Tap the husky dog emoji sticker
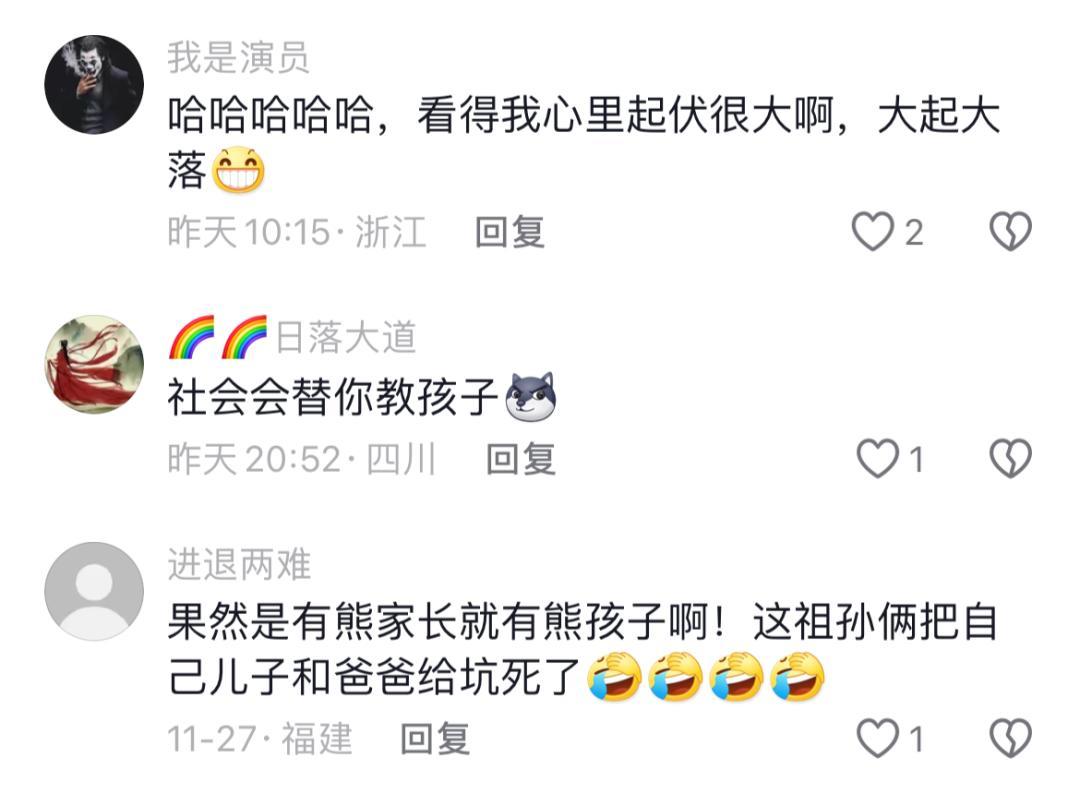Image resolution: width=1080 pixels, height=806 pixels. point(531,397)
